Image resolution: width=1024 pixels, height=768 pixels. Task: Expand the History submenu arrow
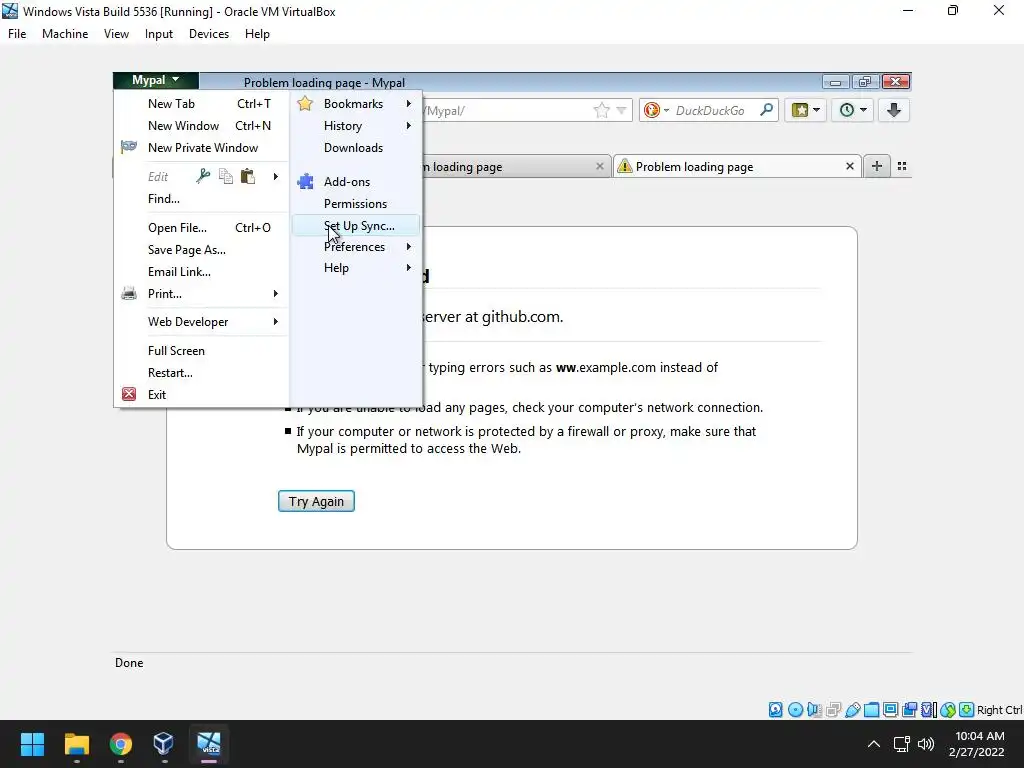coord(409,125)
